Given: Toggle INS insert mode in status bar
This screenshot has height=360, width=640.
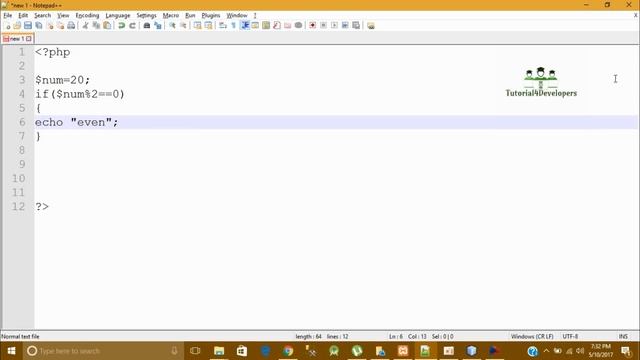Looking at the screenshot, I should pyautogui.click(x=623, y=337).
